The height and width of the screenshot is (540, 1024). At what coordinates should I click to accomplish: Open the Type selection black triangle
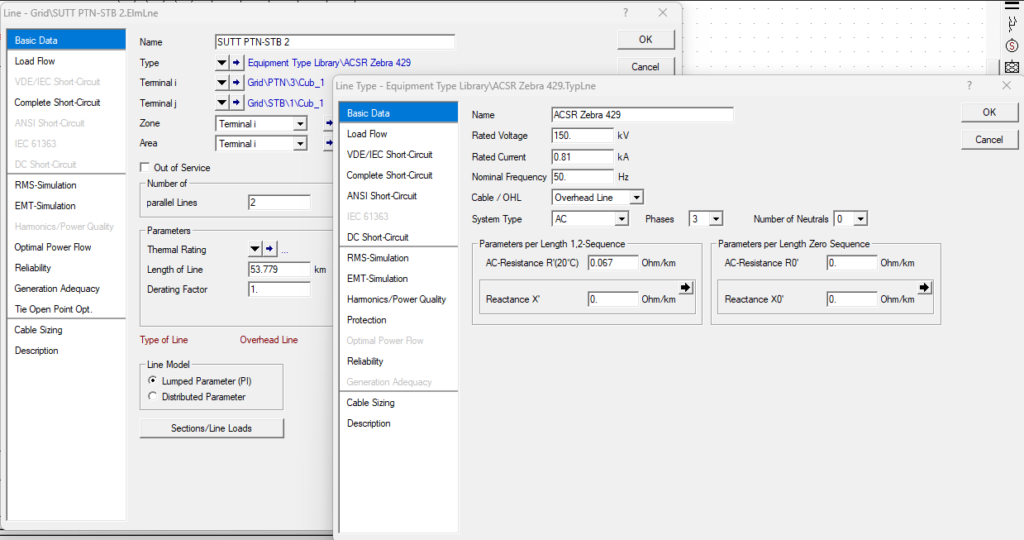[222, 63]
